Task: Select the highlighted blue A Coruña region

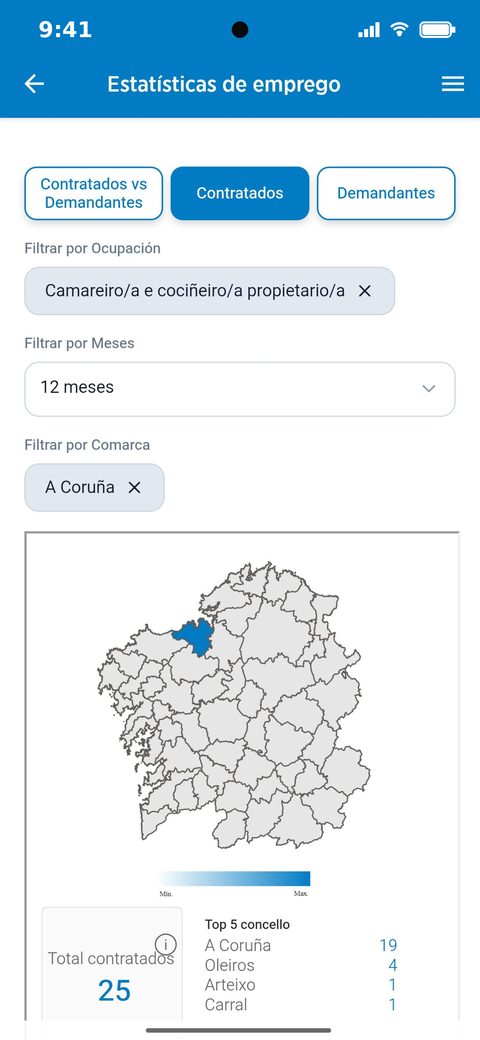Action: [193, 635]
